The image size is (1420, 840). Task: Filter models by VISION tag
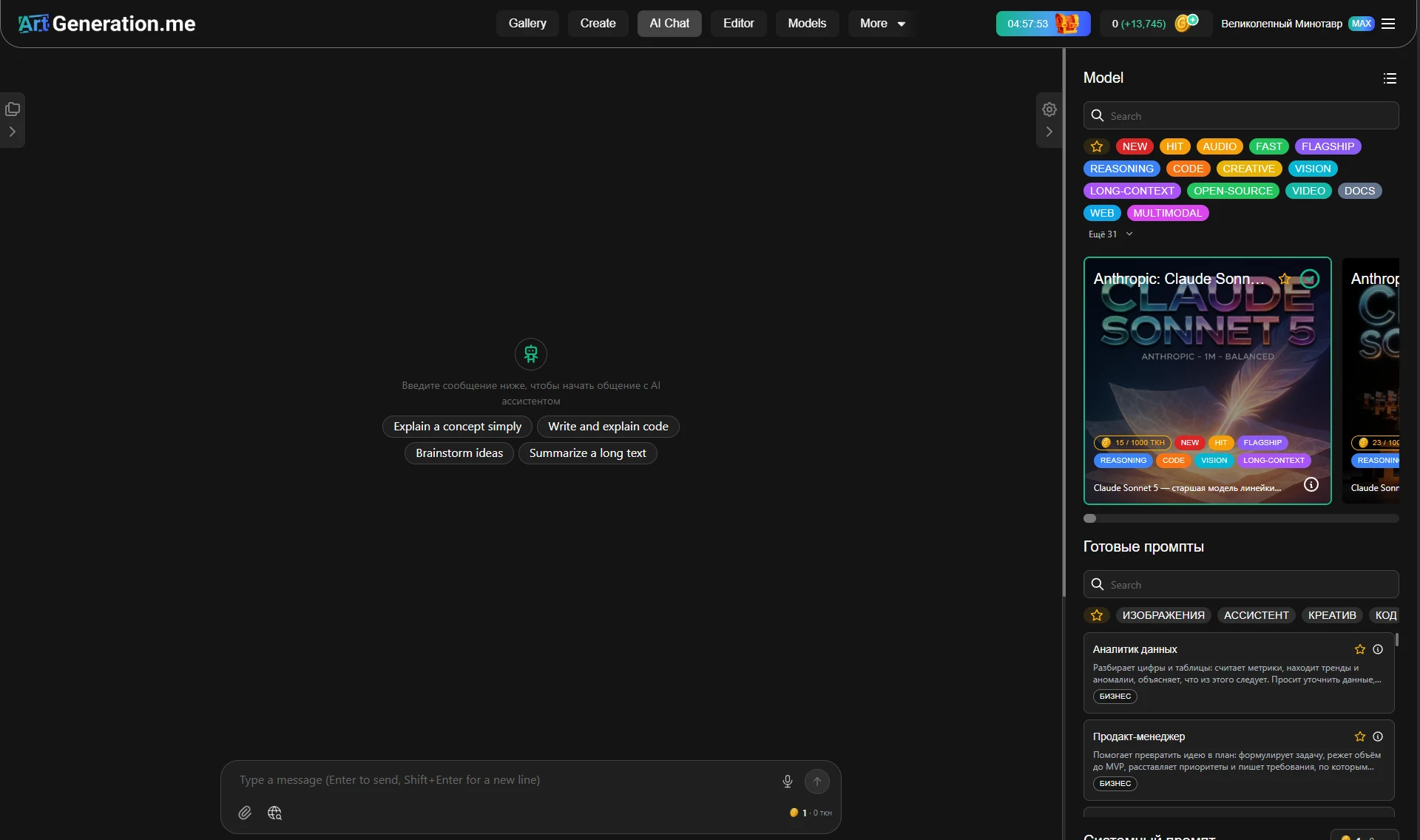coord(1313,169)
